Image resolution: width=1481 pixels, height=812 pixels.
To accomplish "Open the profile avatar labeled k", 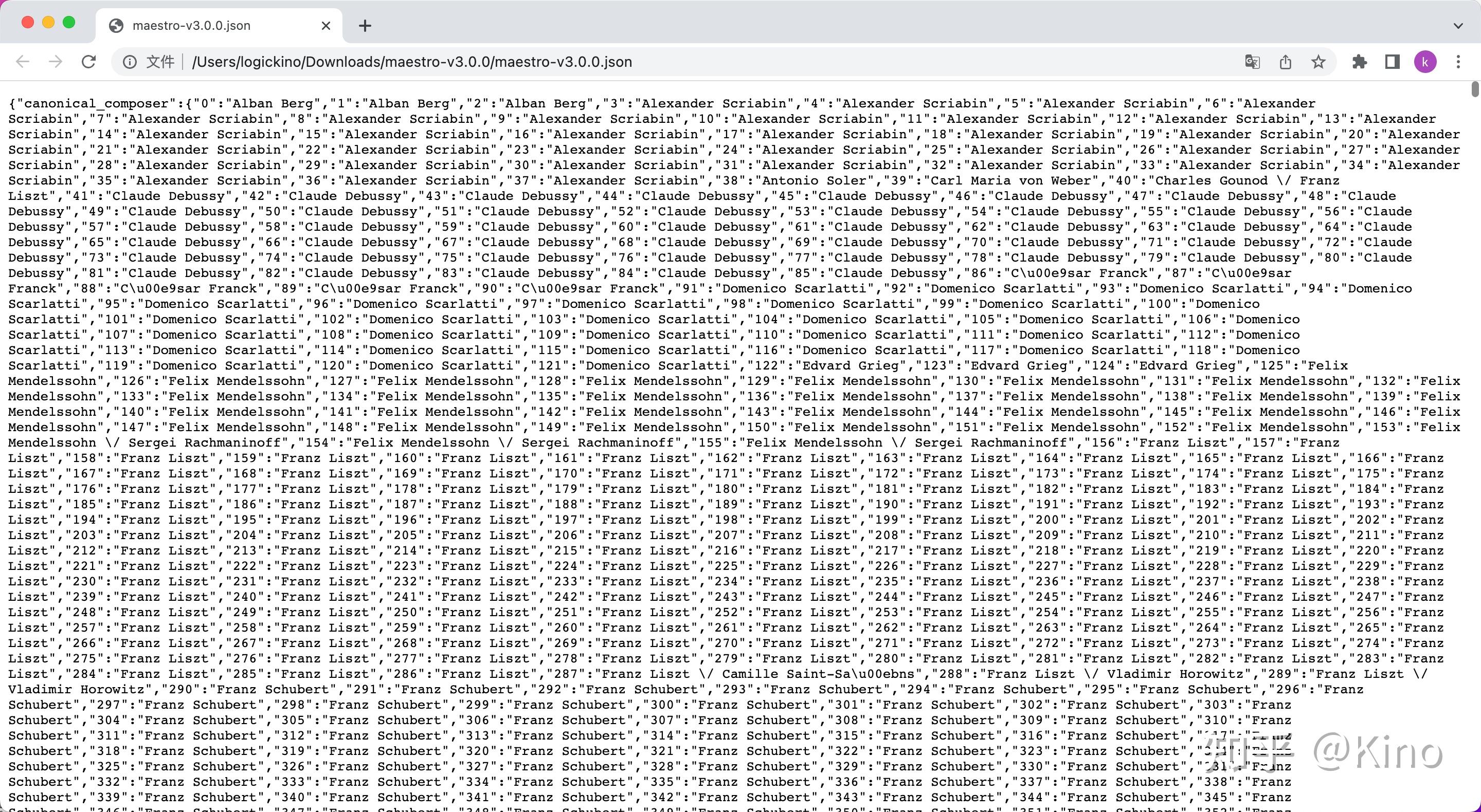I will tap(1425, 62).
